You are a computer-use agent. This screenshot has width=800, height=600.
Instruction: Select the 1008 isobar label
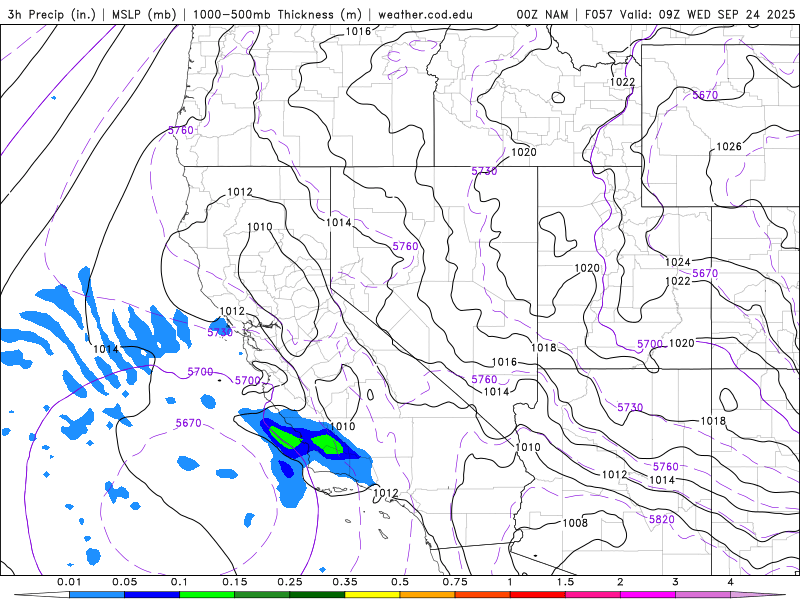[x=575, y=523]
